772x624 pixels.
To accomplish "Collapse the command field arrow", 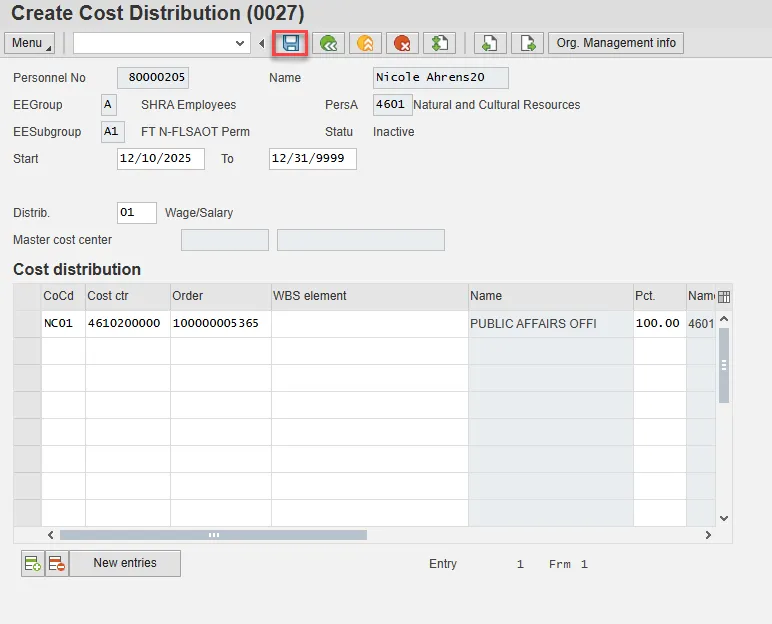I will pos(262,43).
